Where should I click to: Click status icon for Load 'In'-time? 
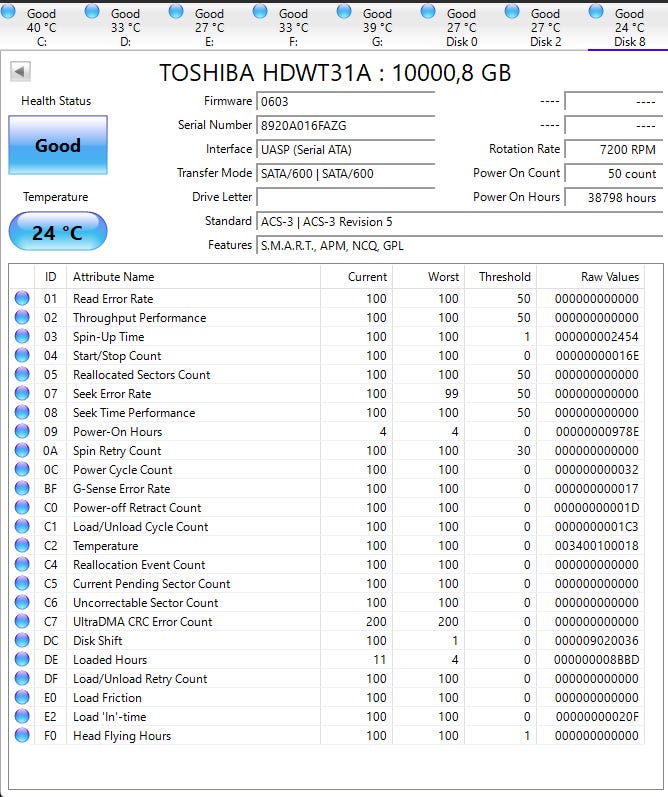pyautogui.click(x=22, y=716)
